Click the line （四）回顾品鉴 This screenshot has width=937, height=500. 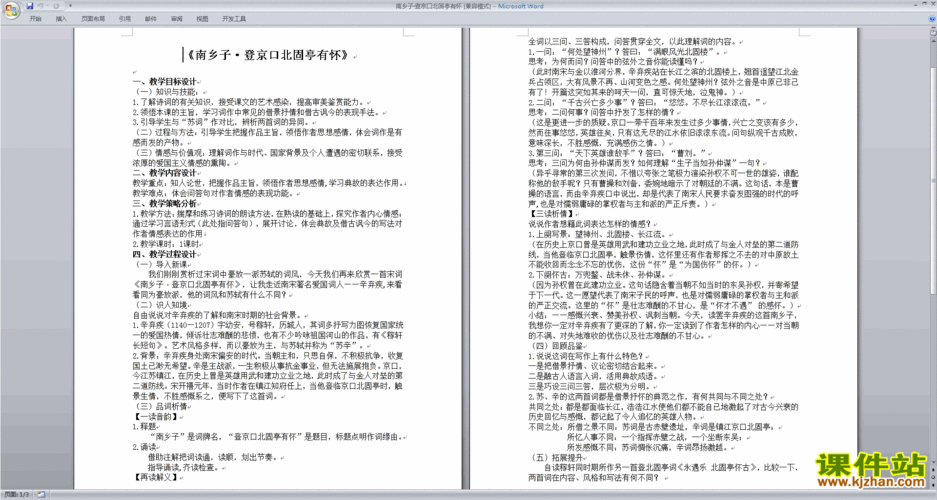click(557, 346)
